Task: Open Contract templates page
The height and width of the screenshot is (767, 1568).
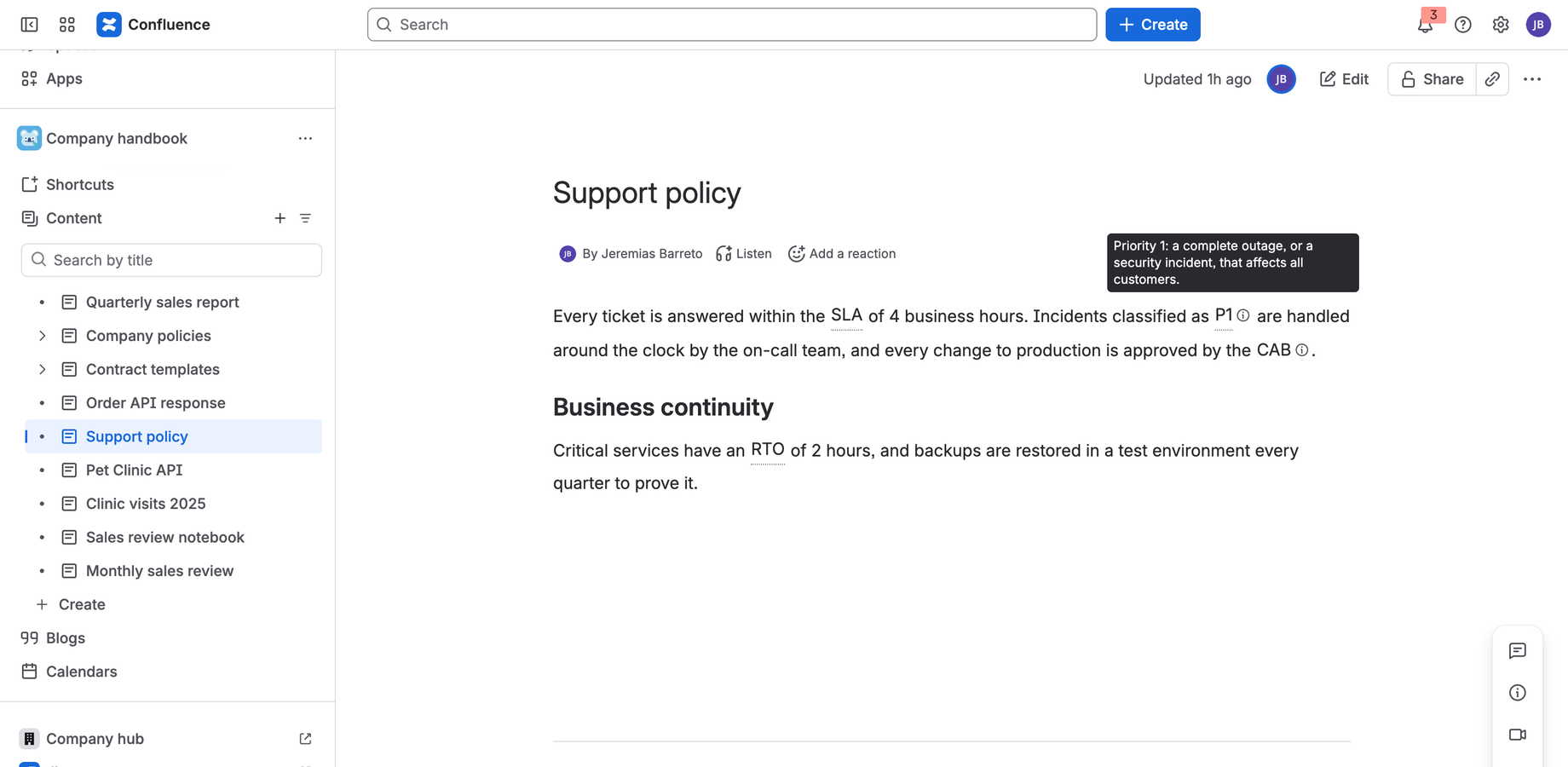Action: point(153,369)
